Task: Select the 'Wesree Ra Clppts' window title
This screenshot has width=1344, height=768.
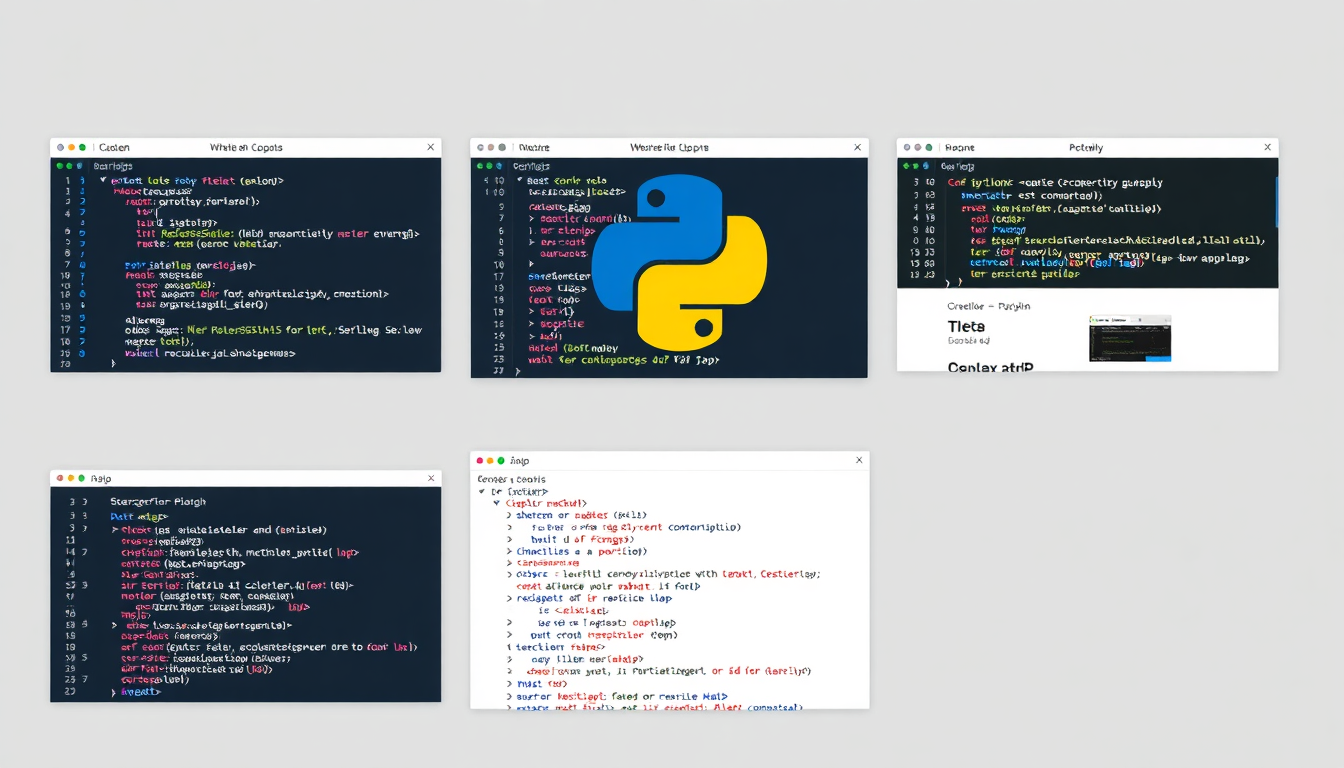Action: click(x=671, y=147)
